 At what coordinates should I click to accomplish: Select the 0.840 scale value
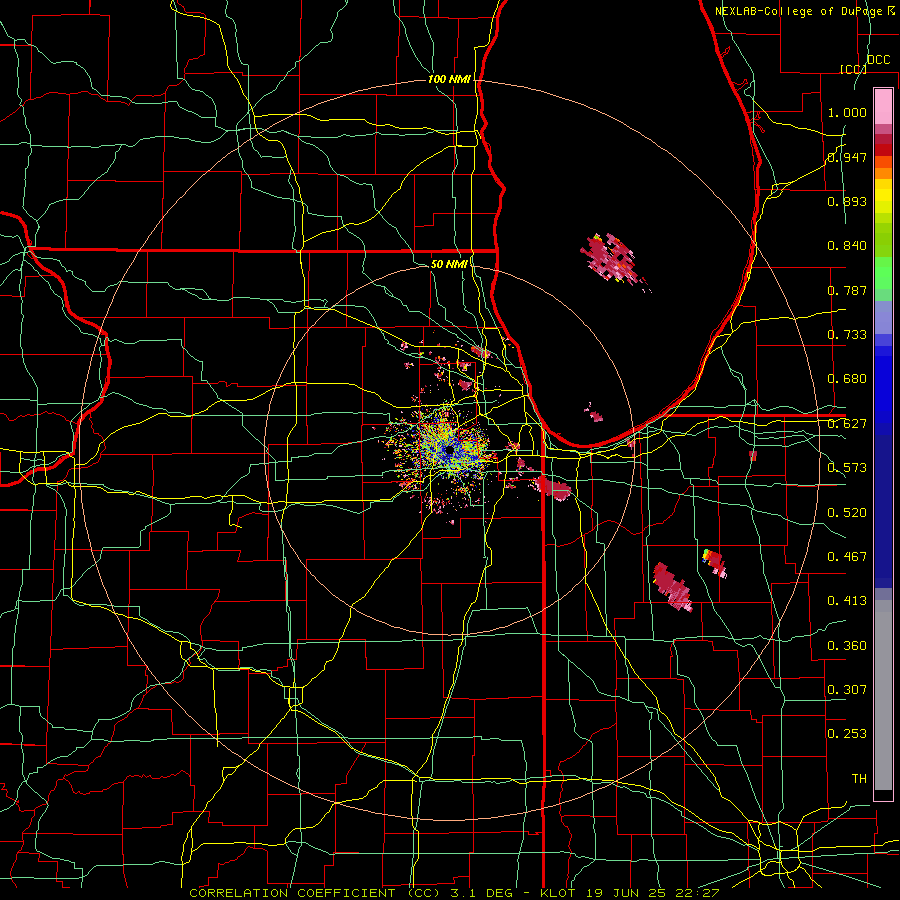pos(847,246)
